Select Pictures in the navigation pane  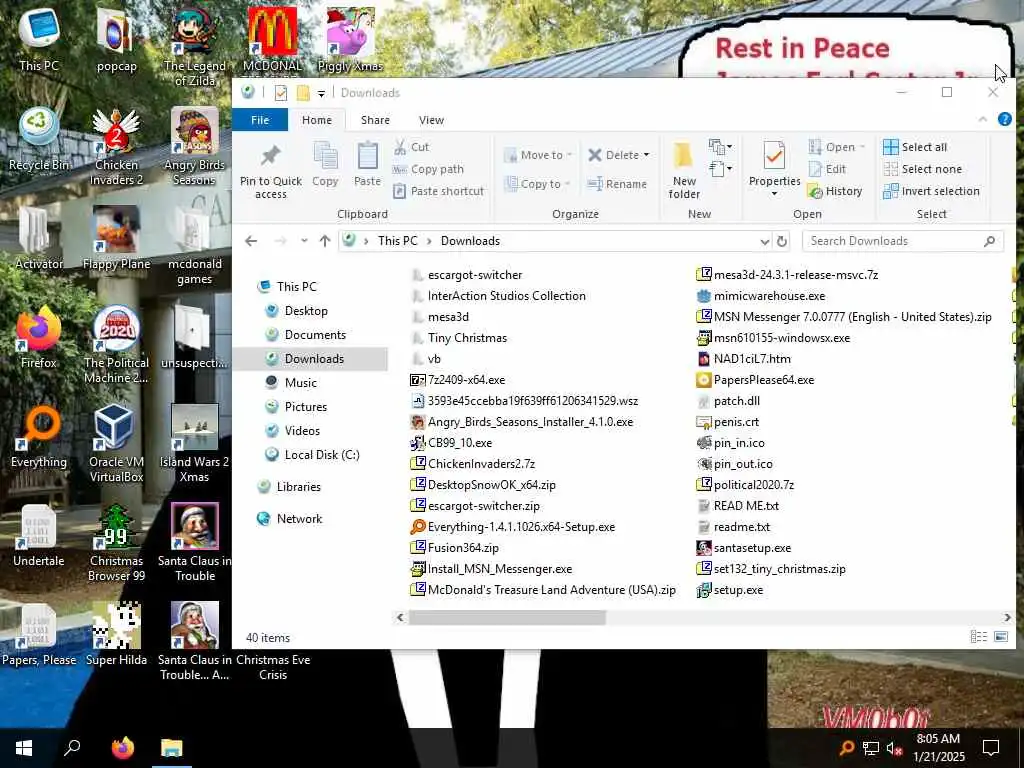306,407
